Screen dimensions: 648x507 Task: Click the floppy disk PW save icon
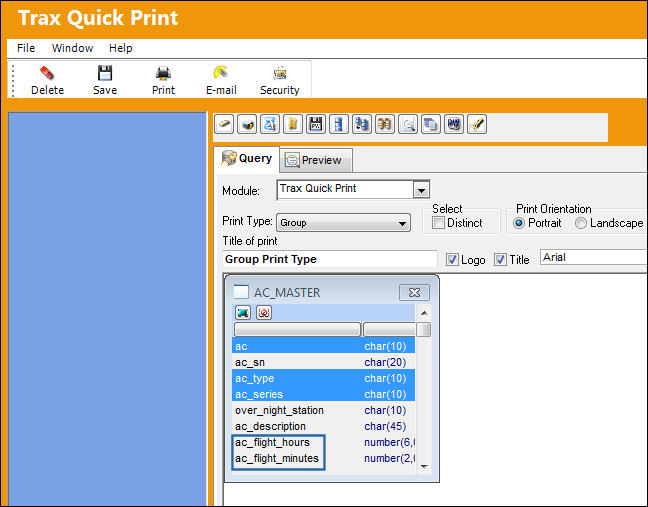(316, 124)
